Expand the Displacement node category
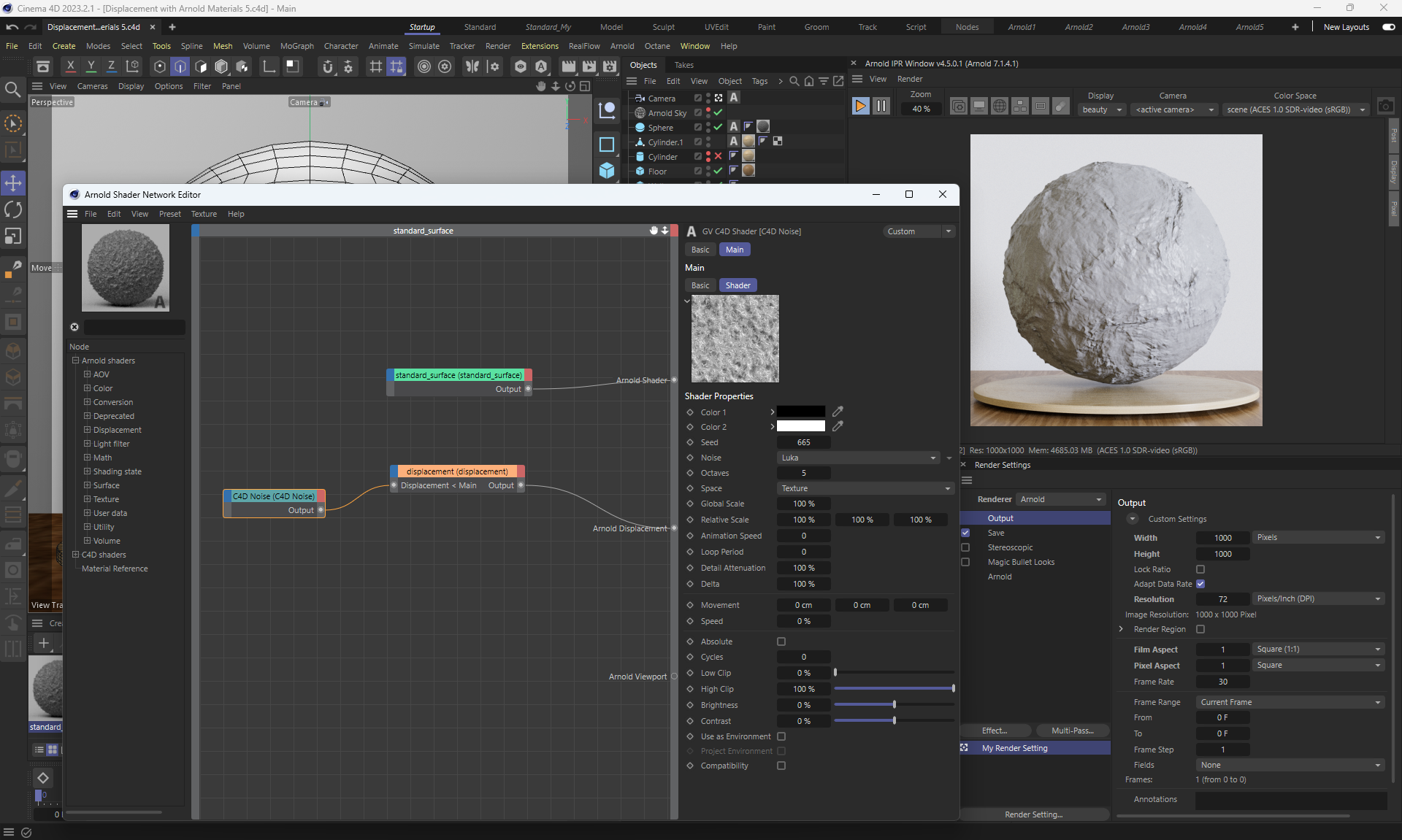 click(87, 430)
